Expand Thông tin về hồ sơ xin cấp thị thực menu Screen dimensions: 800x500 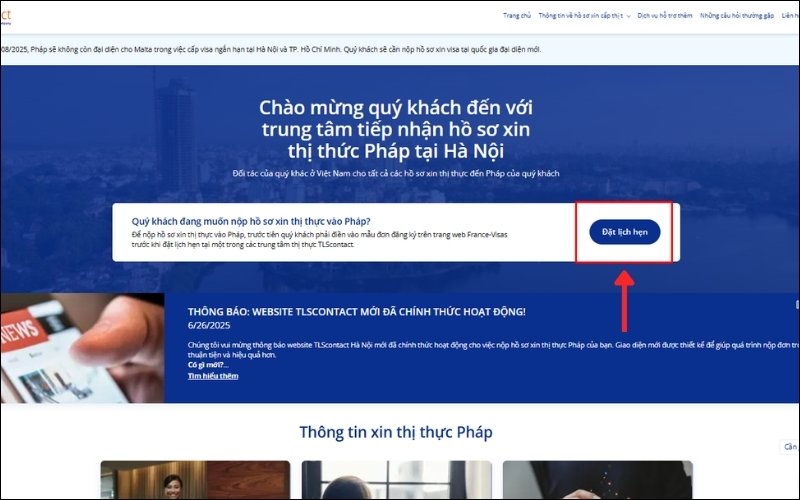pyautogui.click(x=584, y=16)
